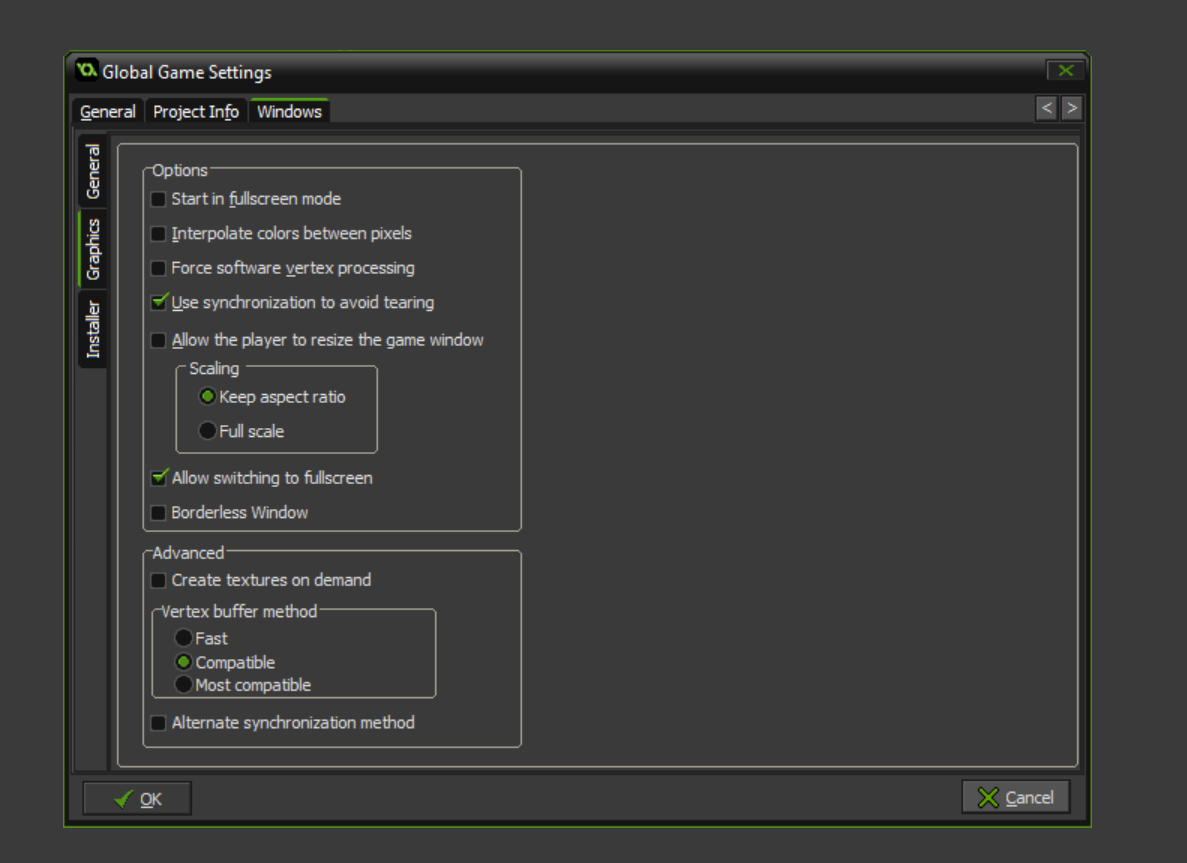Disable synchronization to avoid tearing
Screen dimensions: 1187x863
158,303
